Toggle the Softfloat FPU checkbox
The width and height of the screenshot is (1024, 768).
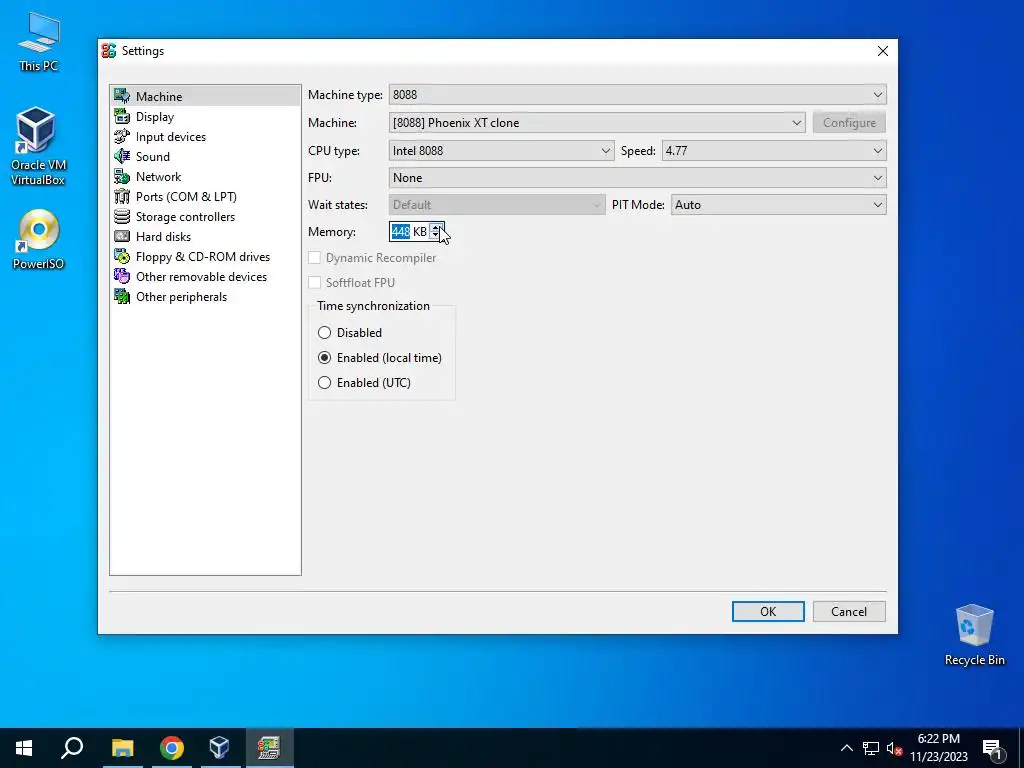tap(315, 282)
